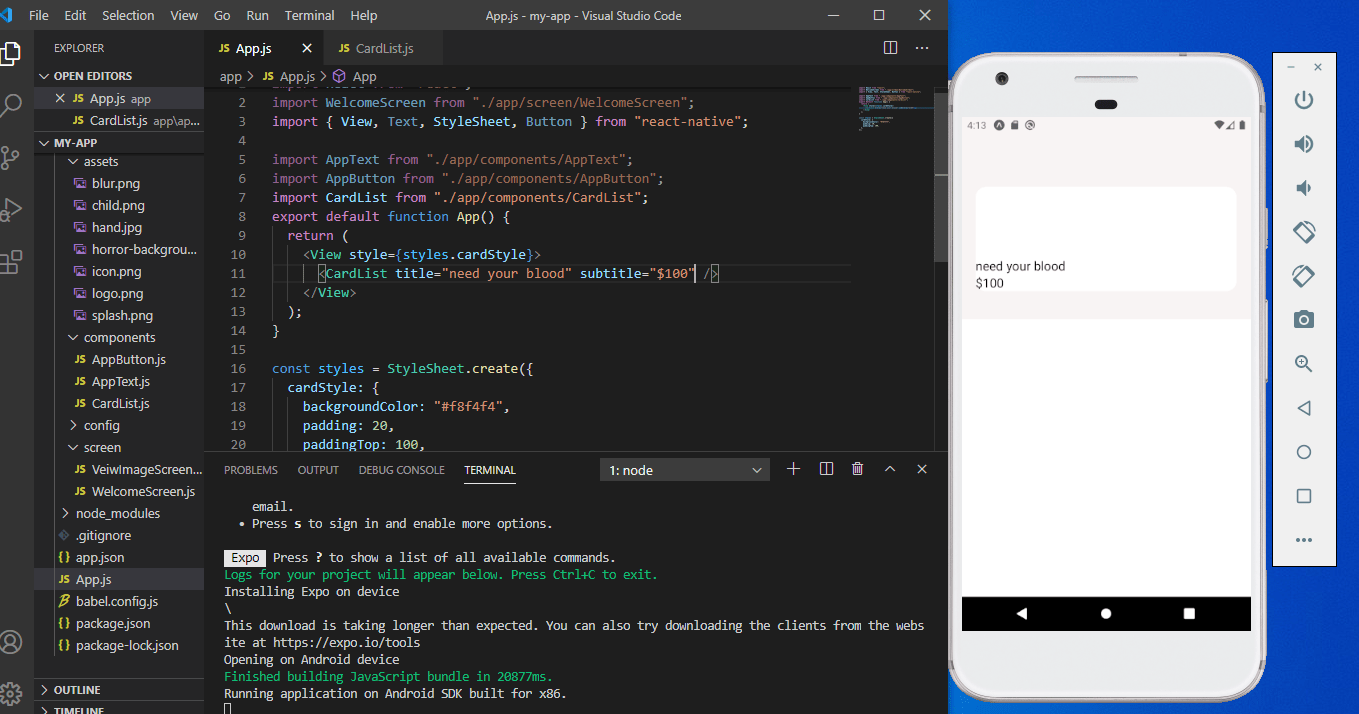Close the terminal panel
The width and height of the screenshot is (1359, 714).
pos(922,469)
